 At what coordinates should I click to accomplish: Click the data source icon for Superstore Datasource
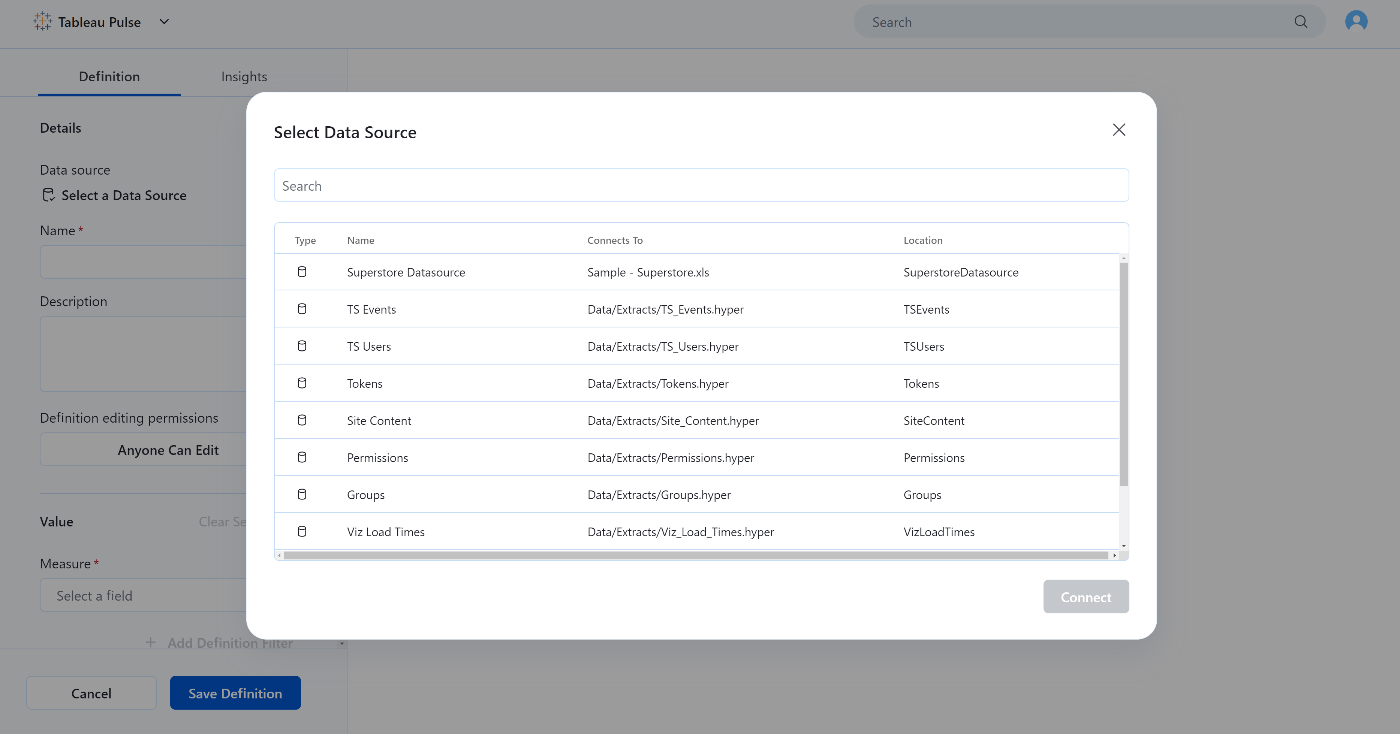point(302,272)
